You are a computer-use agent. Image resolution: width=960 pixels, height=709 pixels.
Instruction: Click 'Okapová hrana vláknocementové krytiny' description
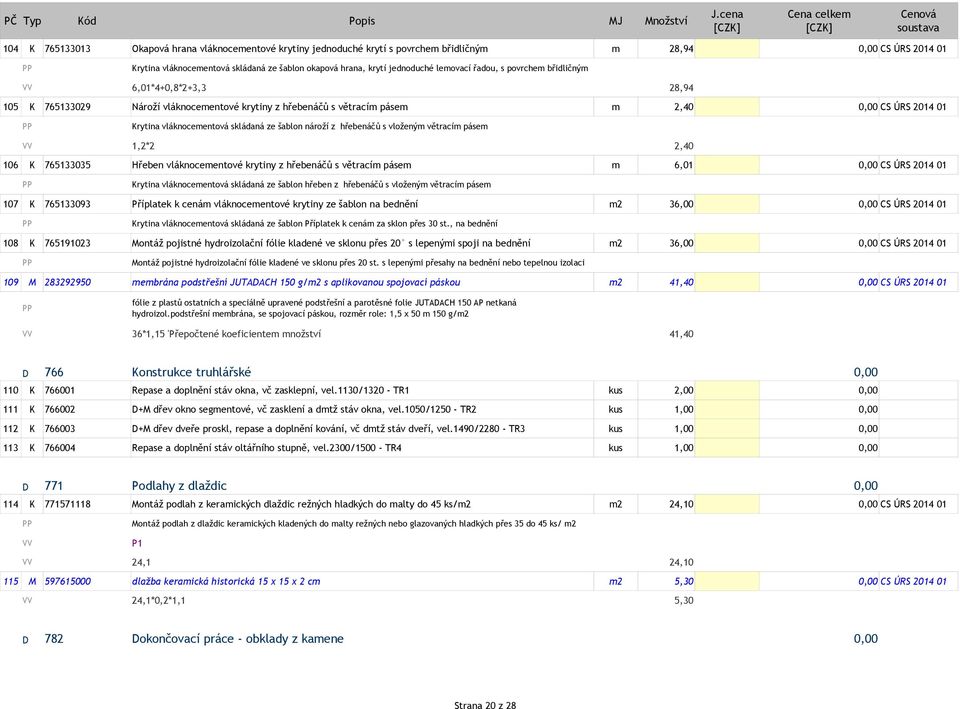tap(310, 48)
